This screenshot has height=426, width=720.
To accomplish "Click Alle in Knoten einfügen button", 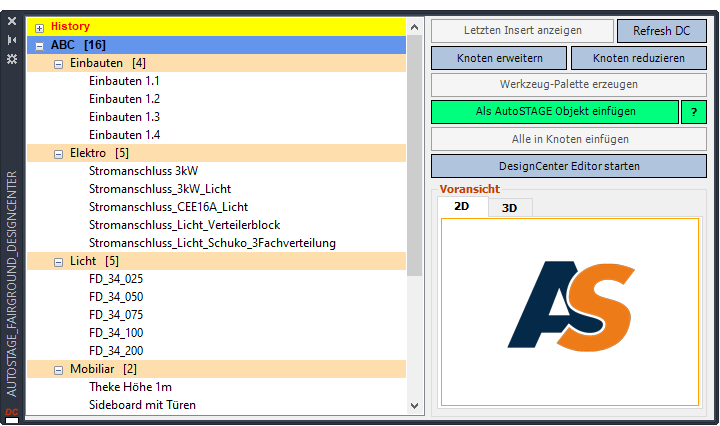I will [x=569, y=139].
